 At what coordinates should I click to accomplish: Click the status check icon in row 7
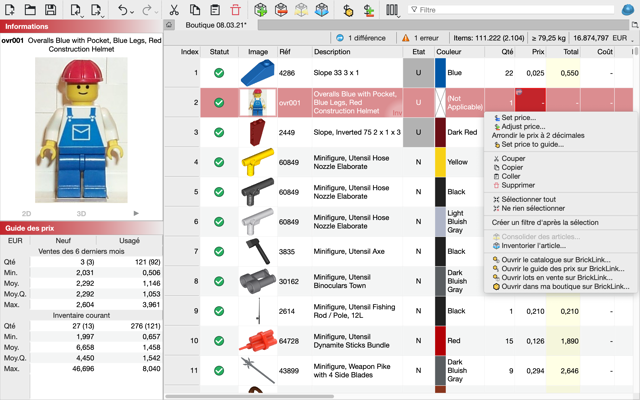[219, 251]
